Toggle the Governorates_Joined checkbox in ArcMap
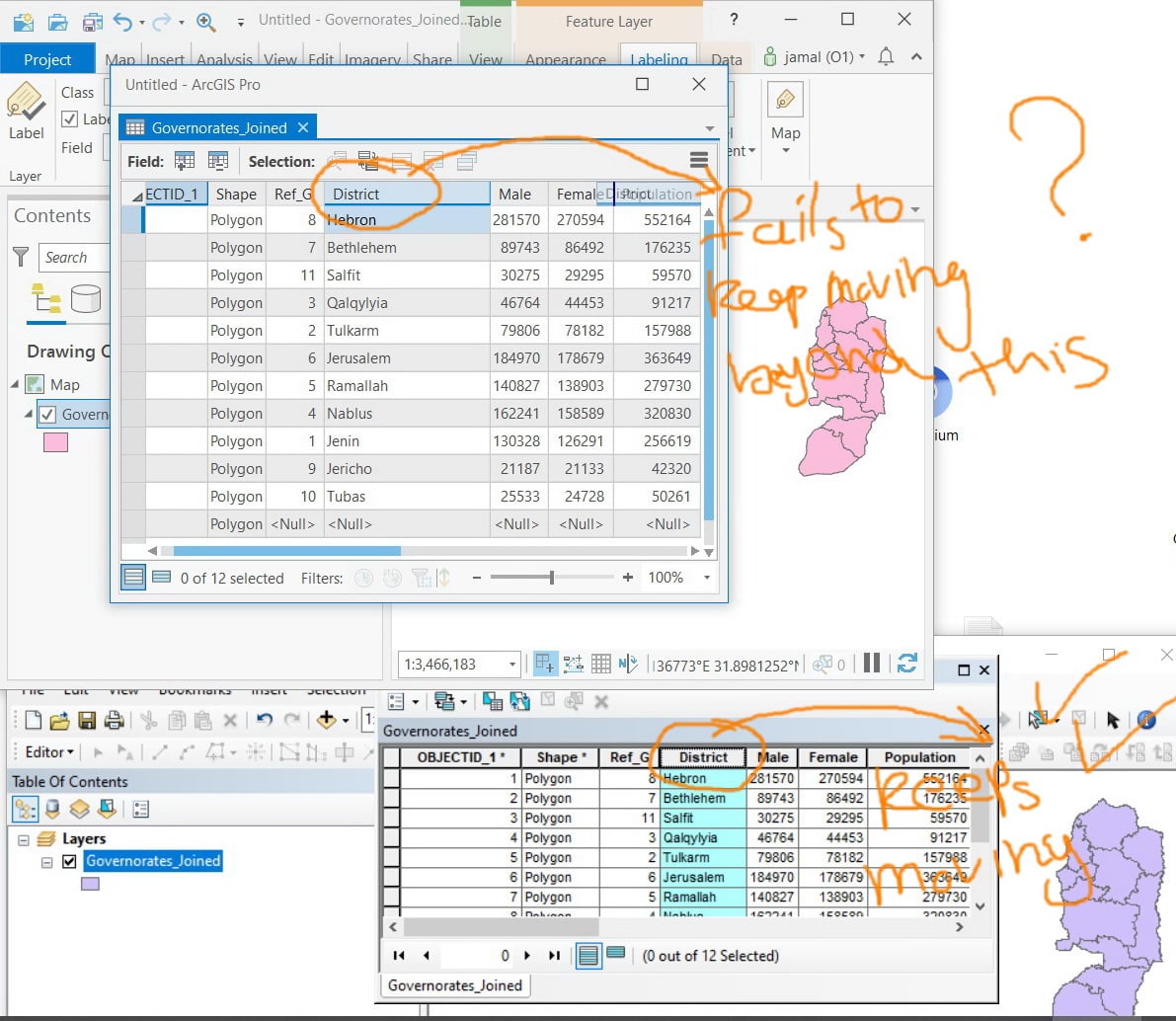Viewport: 1176px width, 1021px height. click(x=69, y=861)
